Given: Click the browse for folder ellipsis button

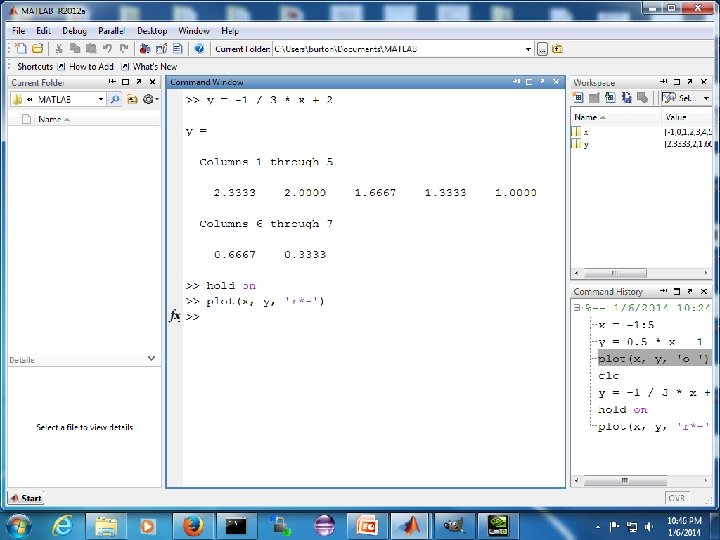Looking at the screenshot, I should pos(542,49).
